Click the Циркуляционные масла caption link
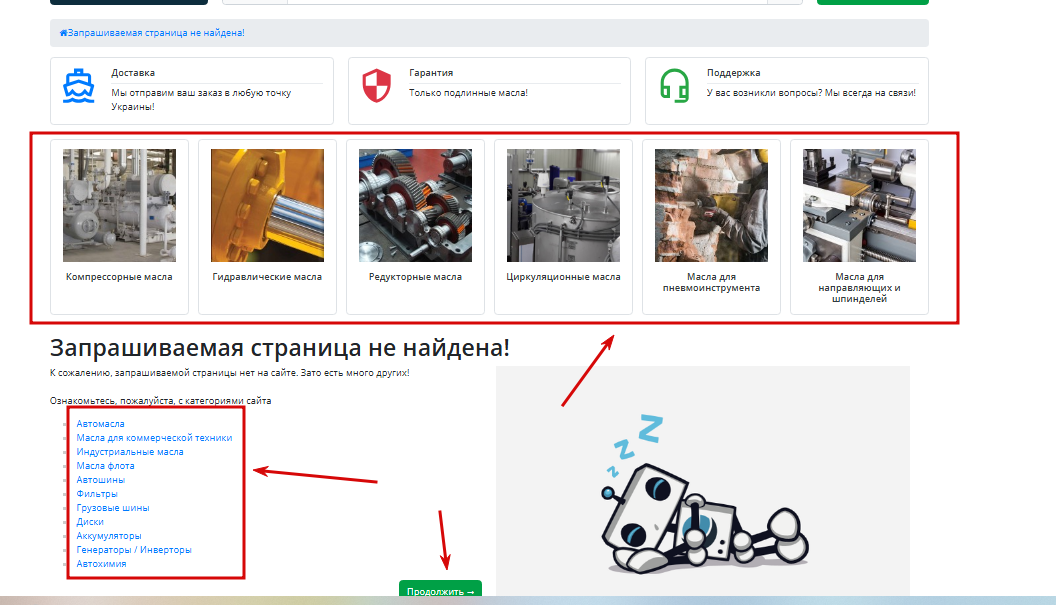The width and height of the screenshot is (1056, 605). click(x=564, y=277)
